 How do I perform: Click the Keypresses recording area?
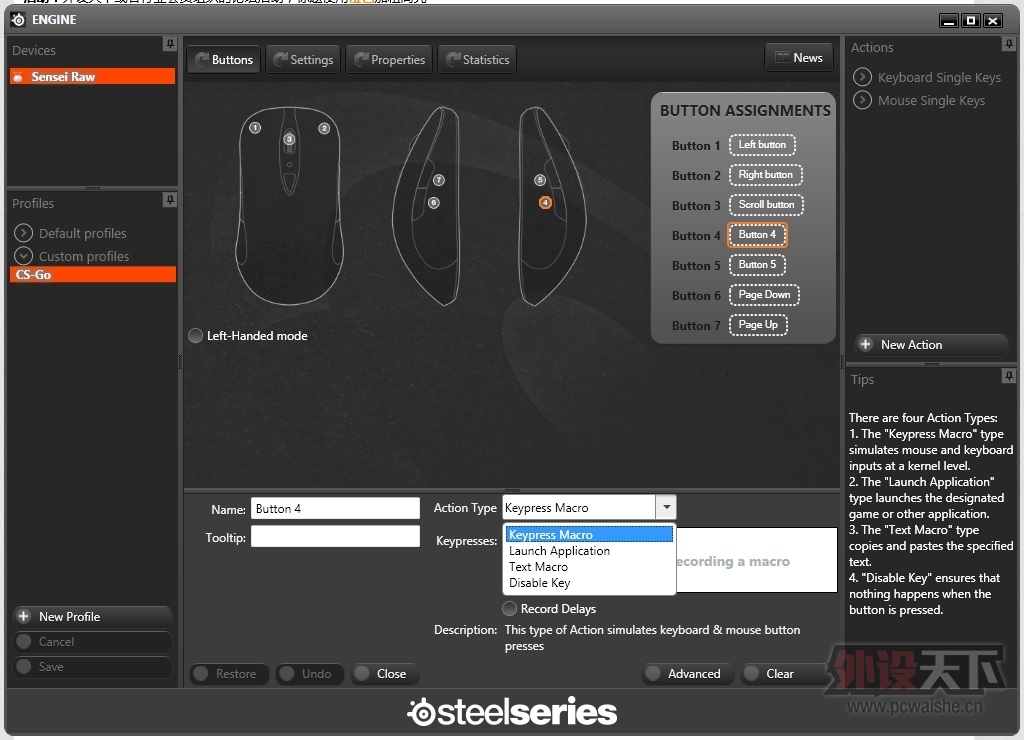756,560
